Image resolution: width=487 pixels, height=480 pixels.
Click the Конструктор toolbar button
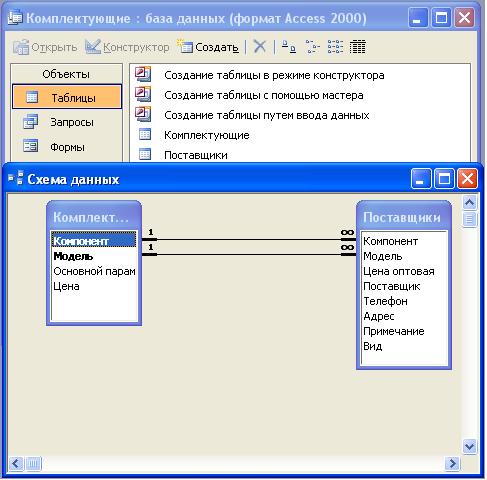(127, 47)
